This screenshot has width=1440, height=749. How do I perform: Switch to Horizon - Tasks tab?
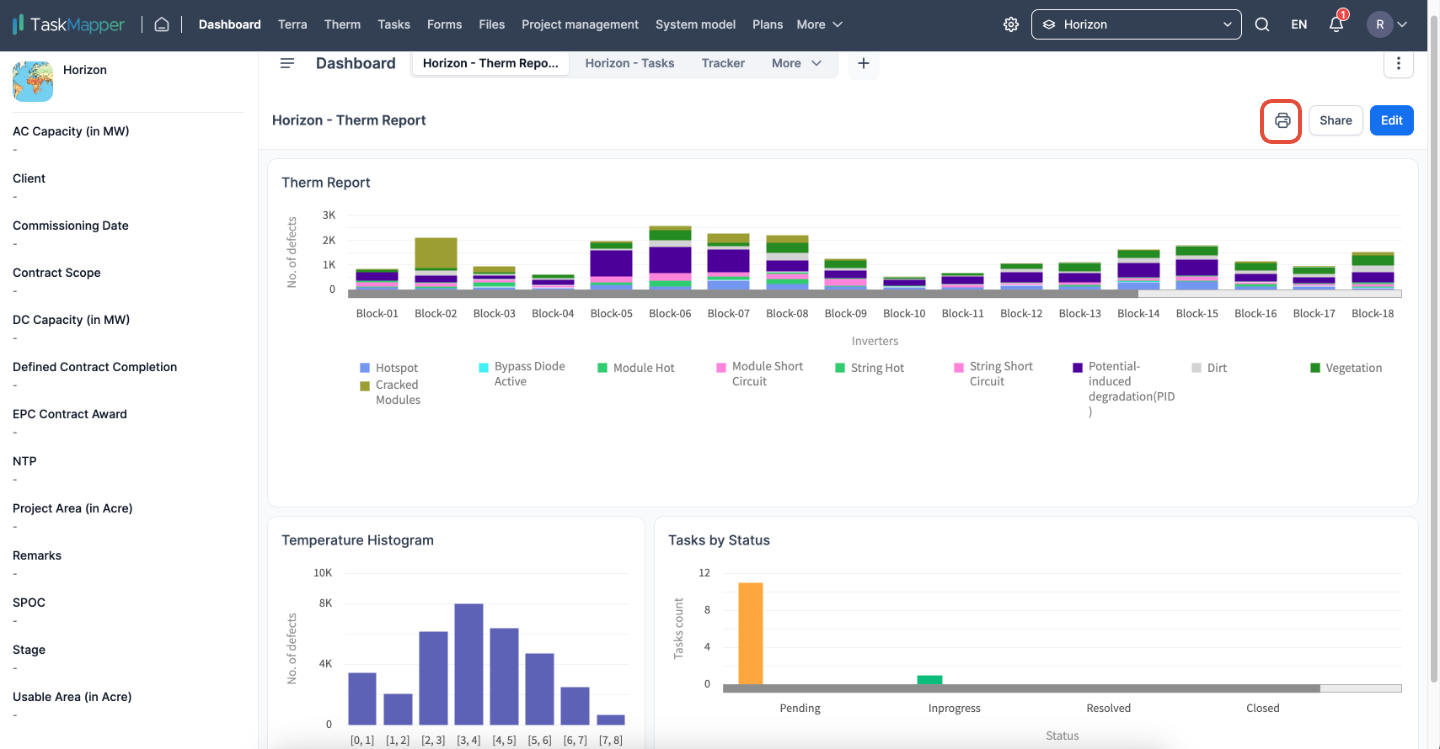(630, 63)
